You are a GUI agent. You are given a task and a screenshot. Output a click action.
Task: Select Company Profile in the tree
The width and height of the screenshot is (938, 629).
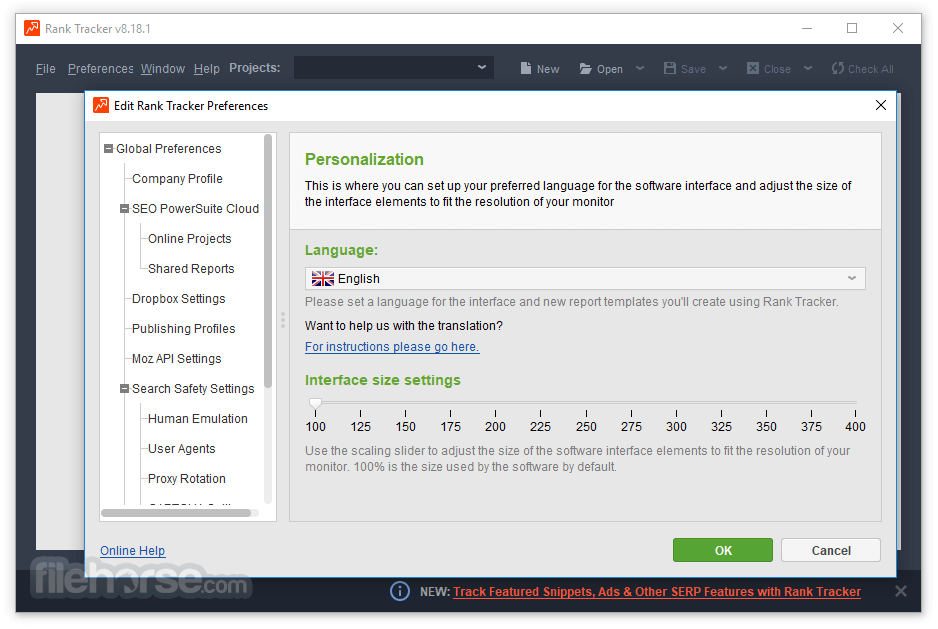(177, 179)
